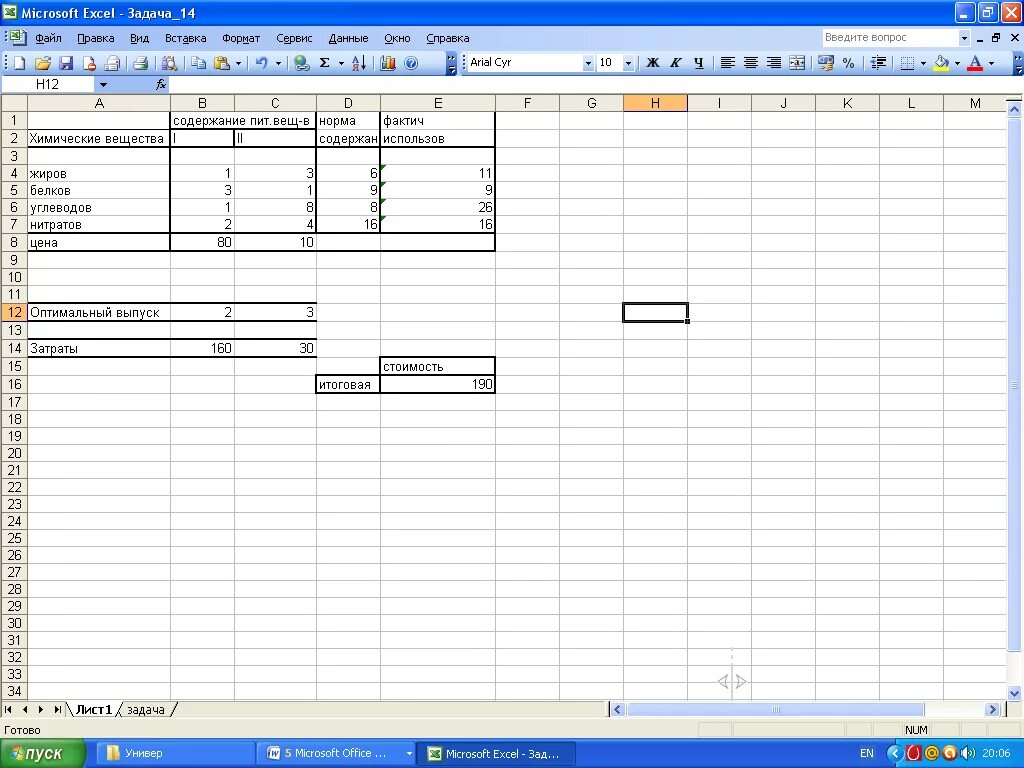Viewport: 1024px width, 768px height.
Task: Align text left in the cell
Action: click(728, 63)
